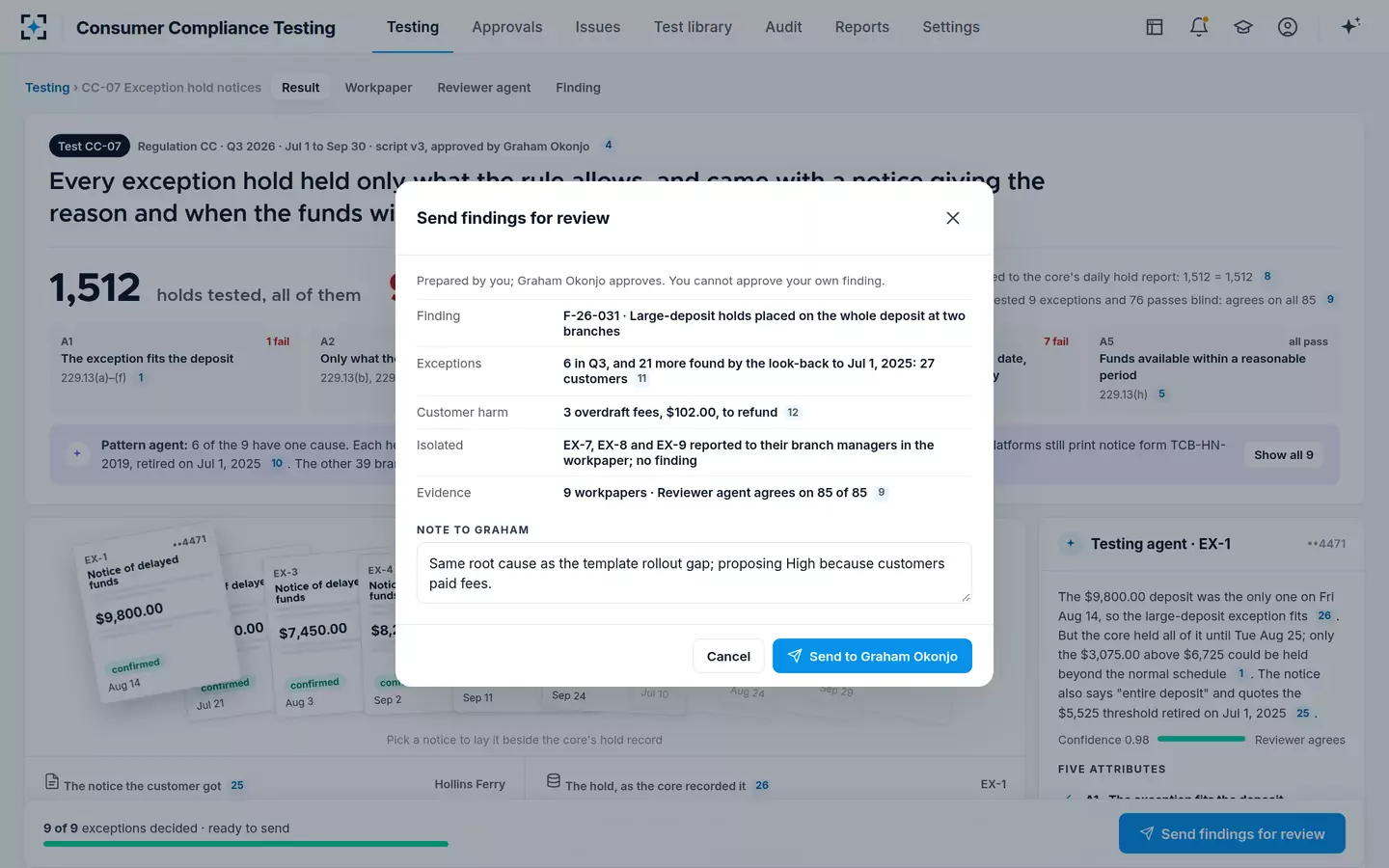Open the Reviewer agent sub-tab
The image size is (1389, 868).
tap(484, 88)
